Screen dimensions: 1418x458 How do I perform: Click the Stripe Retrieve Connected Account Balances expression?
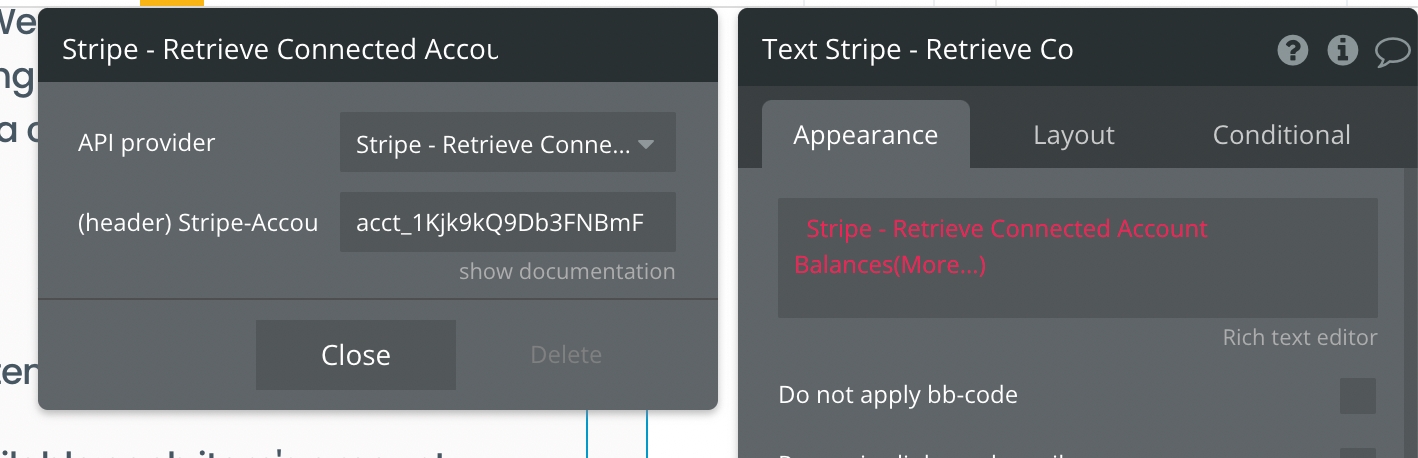pyautogui.click(x=1001, y=247)
